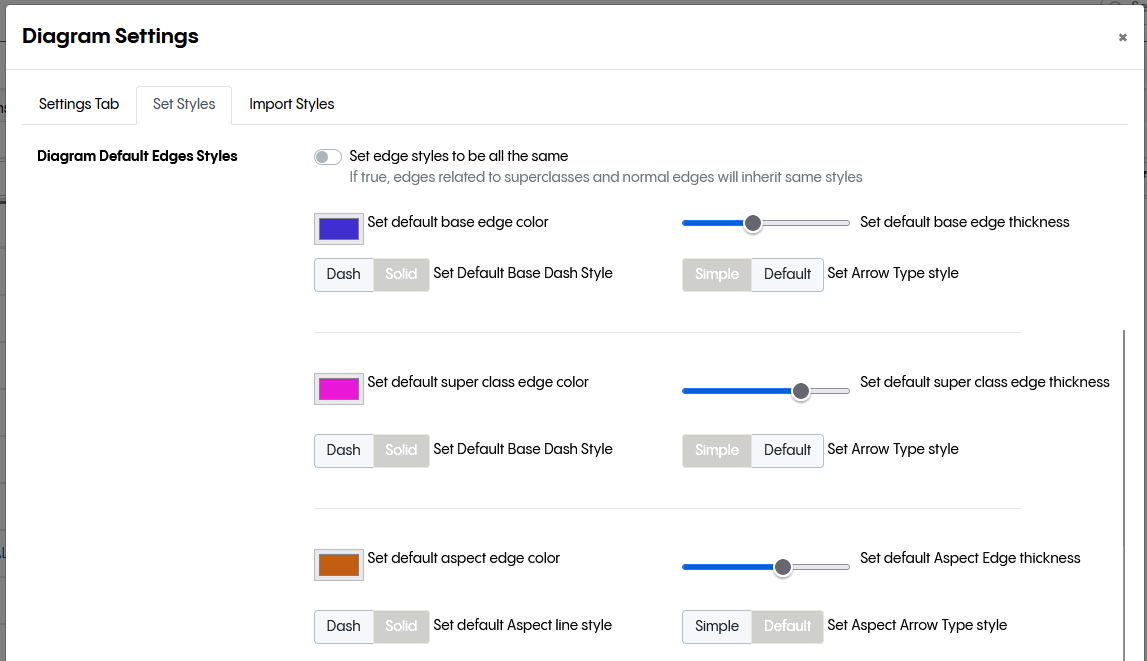Open the magenta super class edge color picker

click(338, 389)
